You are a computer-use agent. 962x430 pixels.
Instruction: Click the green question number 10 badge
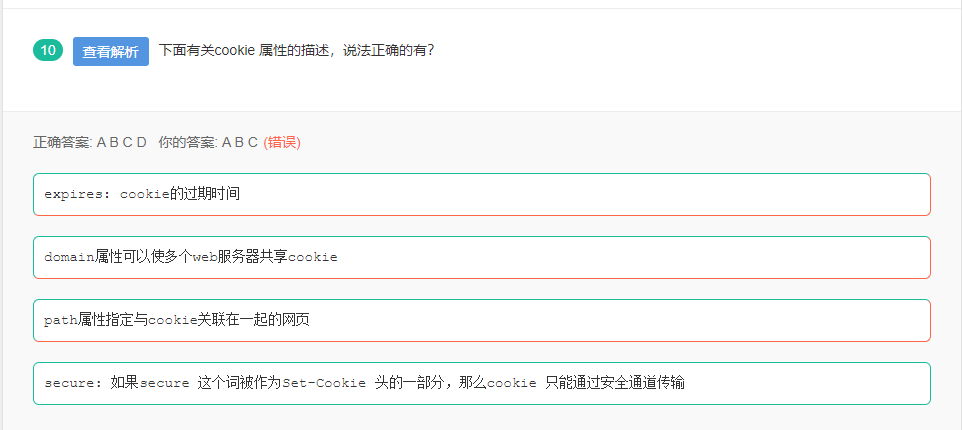point(48,50)
